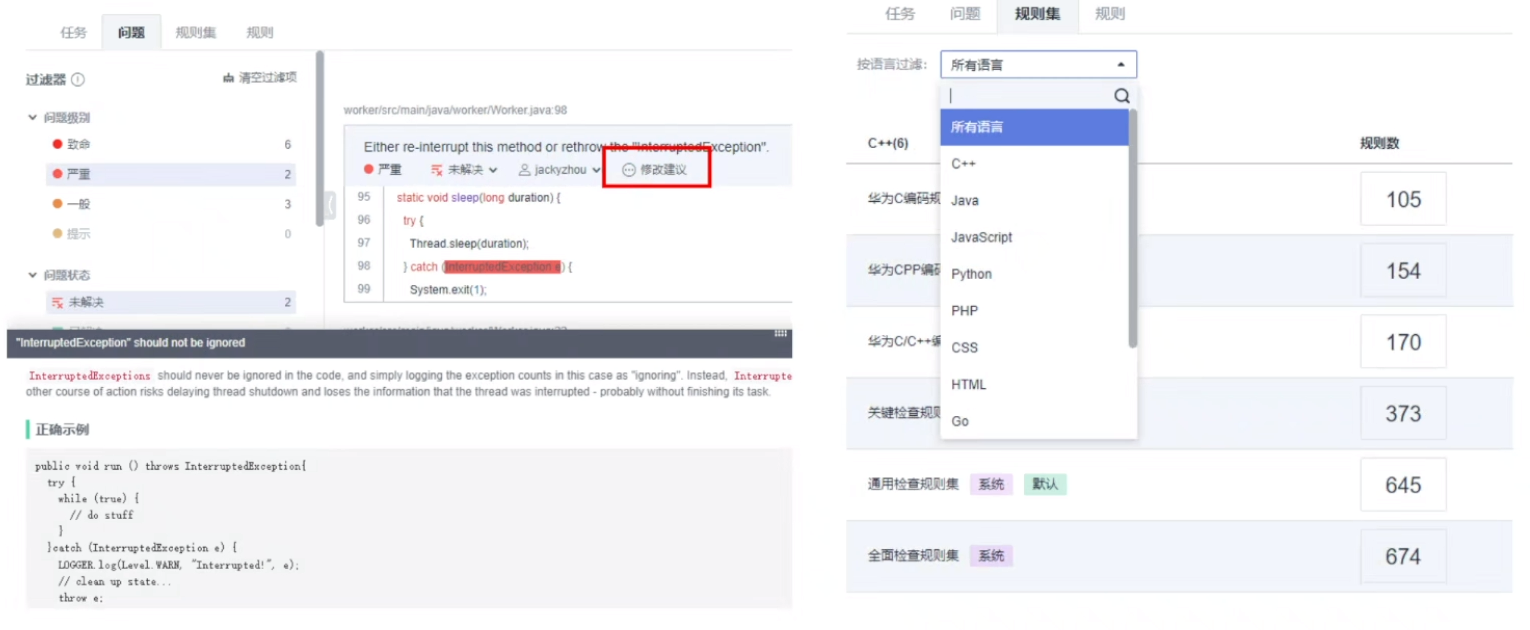Click the 修改建议 ellipsis bubble icon
Image resolution: width=1530 pixels, height=630 pixels.
tap(629, 170)
